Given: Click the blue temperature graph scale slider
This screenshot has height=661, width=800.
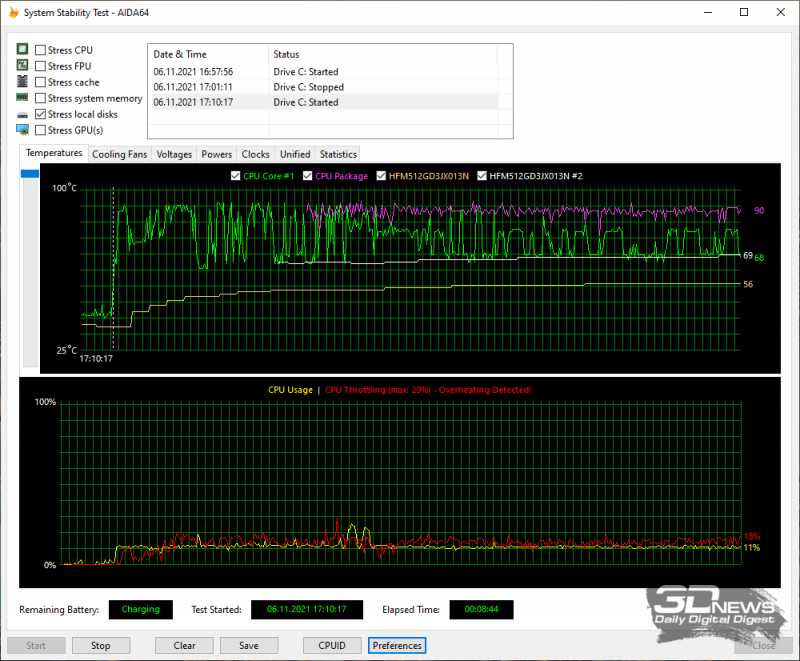Looking at the screenshot, I should tap(30, 174).
